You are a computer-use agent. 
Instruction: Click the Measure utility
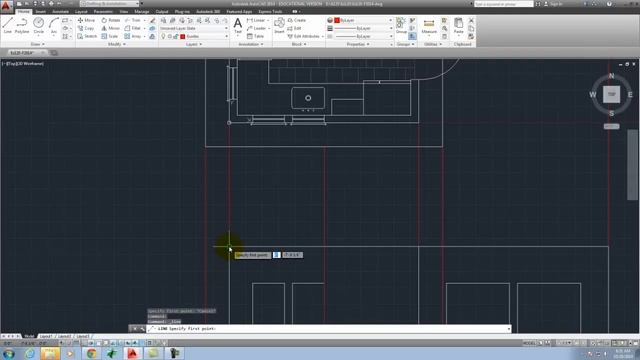pos(429,26)
